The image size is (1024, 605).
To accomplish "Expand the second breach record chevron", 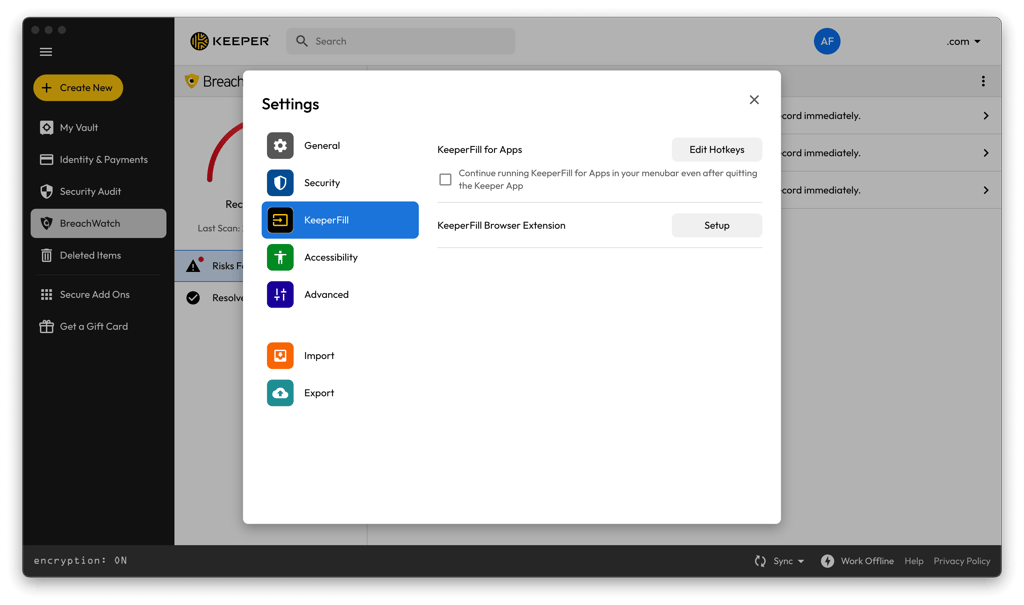I will coord(985,153).
